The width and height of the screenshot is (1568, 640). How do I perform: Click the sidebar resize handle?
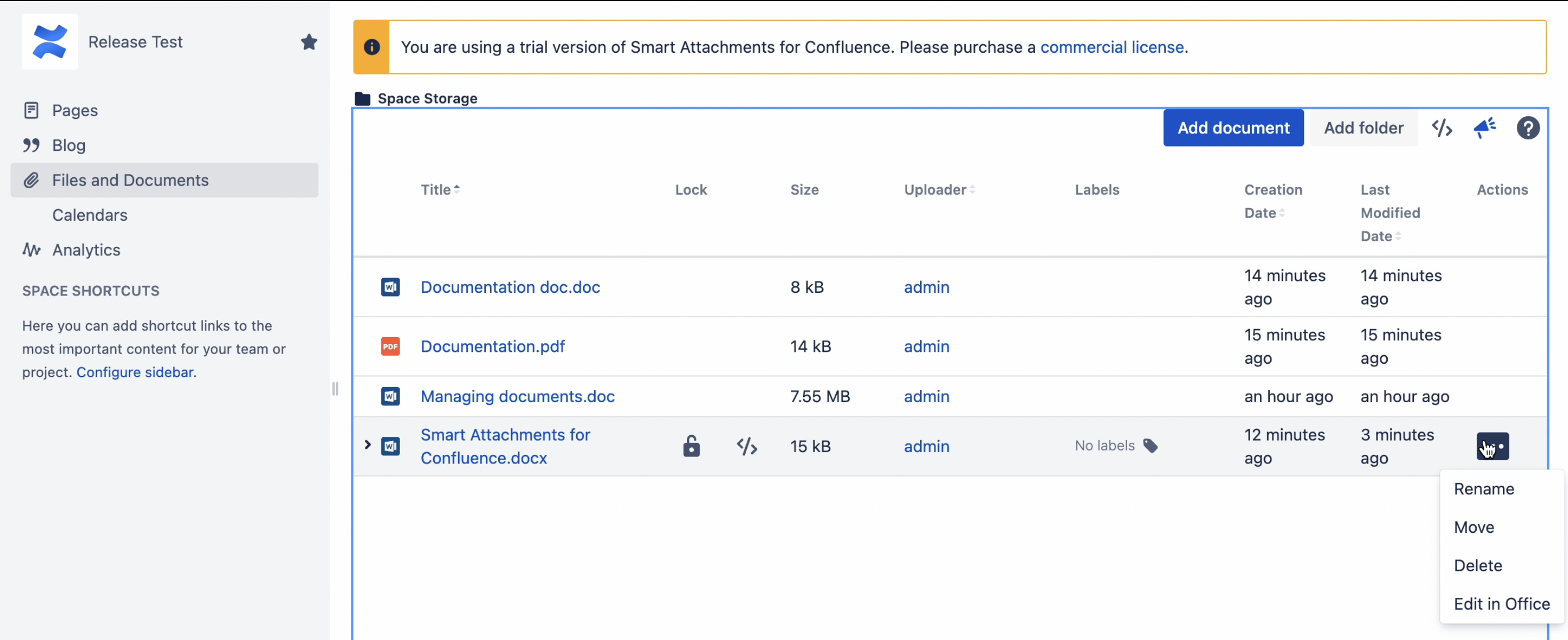click(x=335, y=388)
